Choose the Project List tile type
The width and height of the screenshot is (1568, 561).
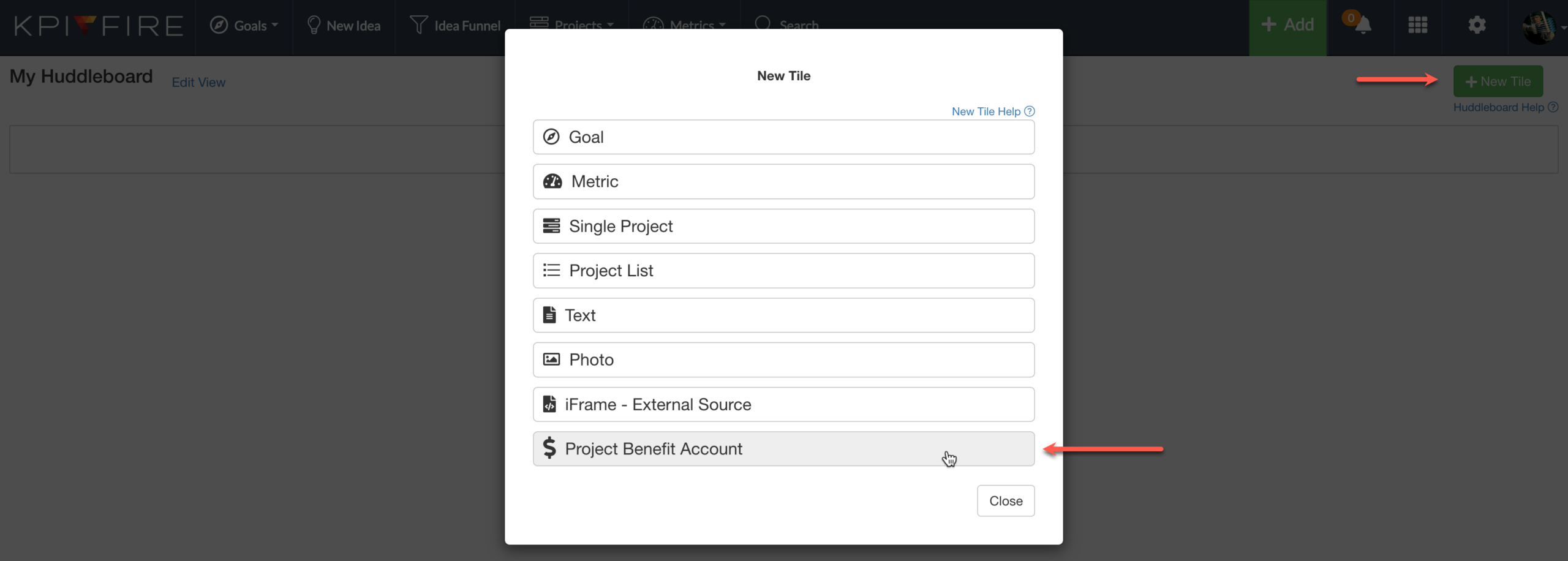click(x=783, y=271)
